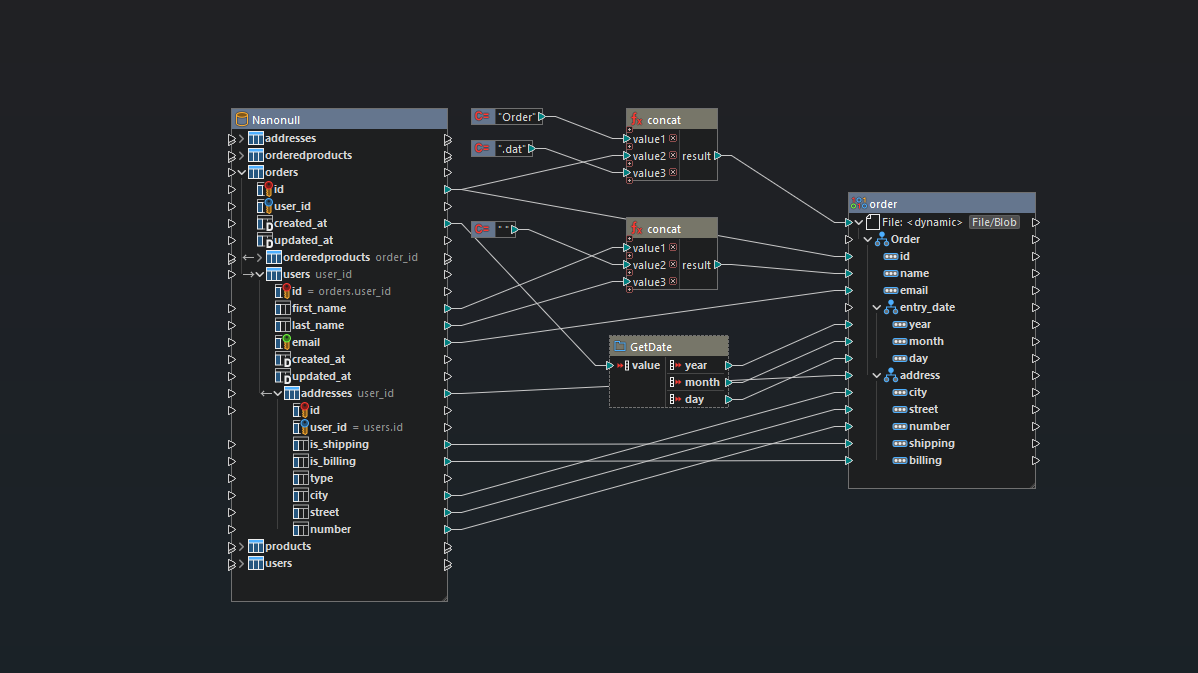The width and height of the screenshot is (1198, 673).
Task: Click the document icon beside File: <dynamic>
Action: pyautogui.click(x=872, y=222)
